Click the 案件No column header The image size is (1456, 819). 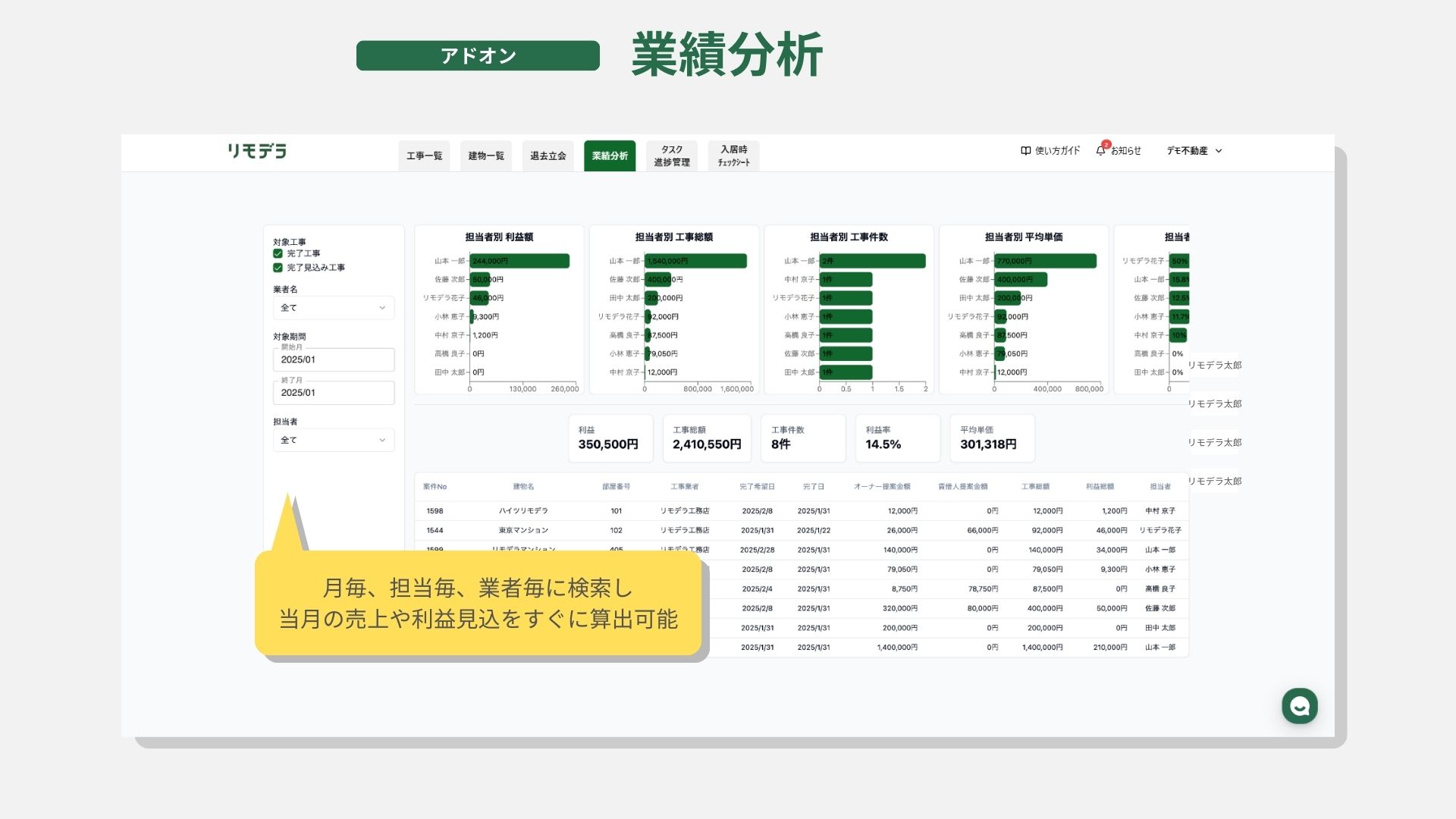435,487
